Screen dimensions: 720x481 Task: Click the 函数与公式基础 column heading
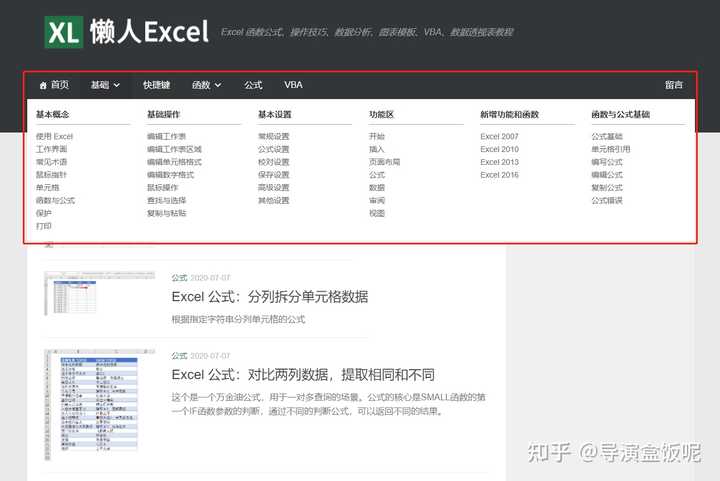[x=620, y=114]
